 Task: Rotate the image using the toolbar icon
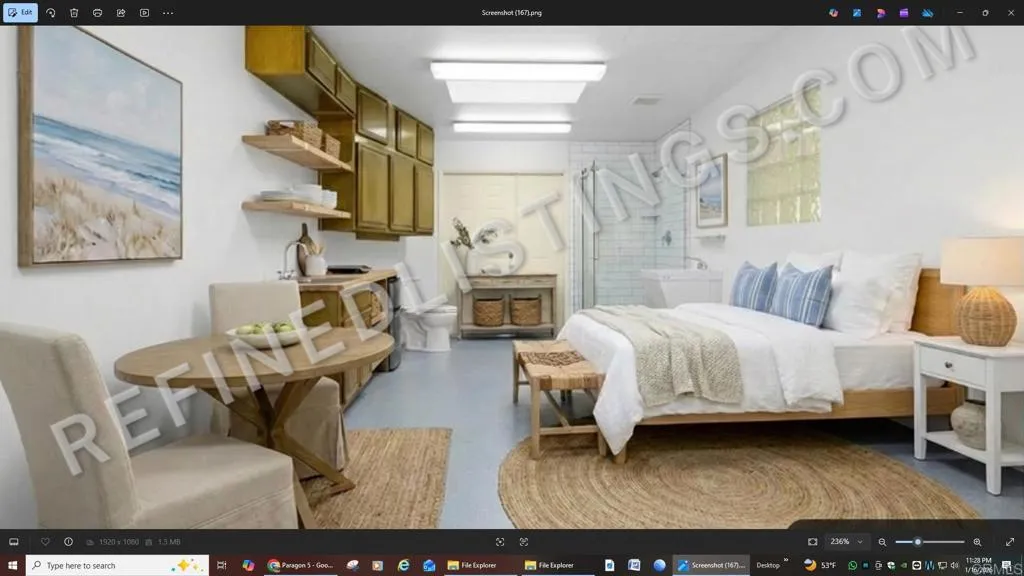click(x=51, y=13)
